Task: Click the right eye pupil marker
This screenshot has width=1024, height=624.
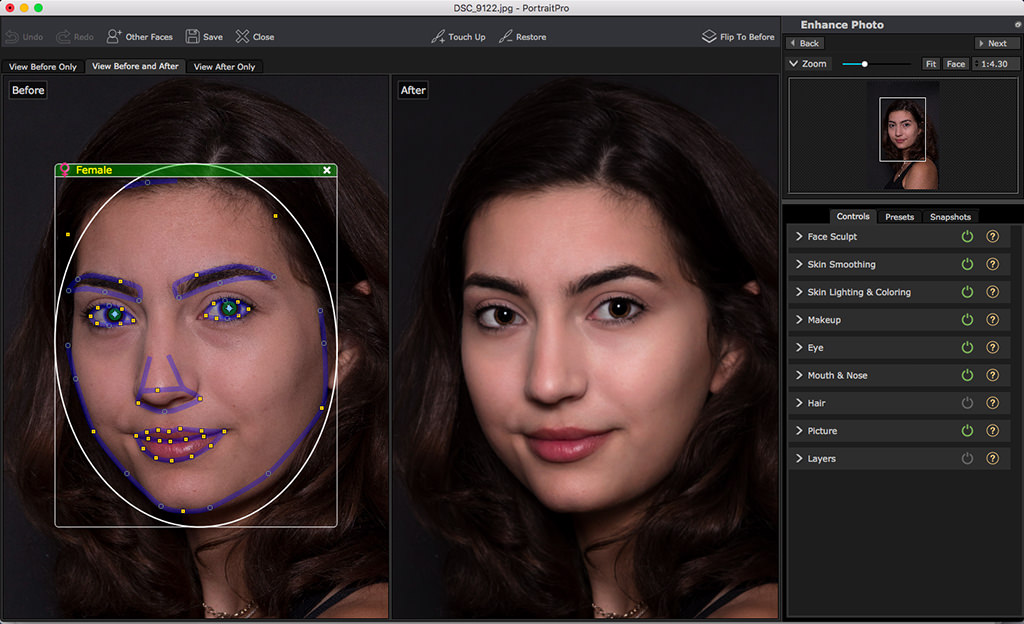Action: click(x=229, y=308)
